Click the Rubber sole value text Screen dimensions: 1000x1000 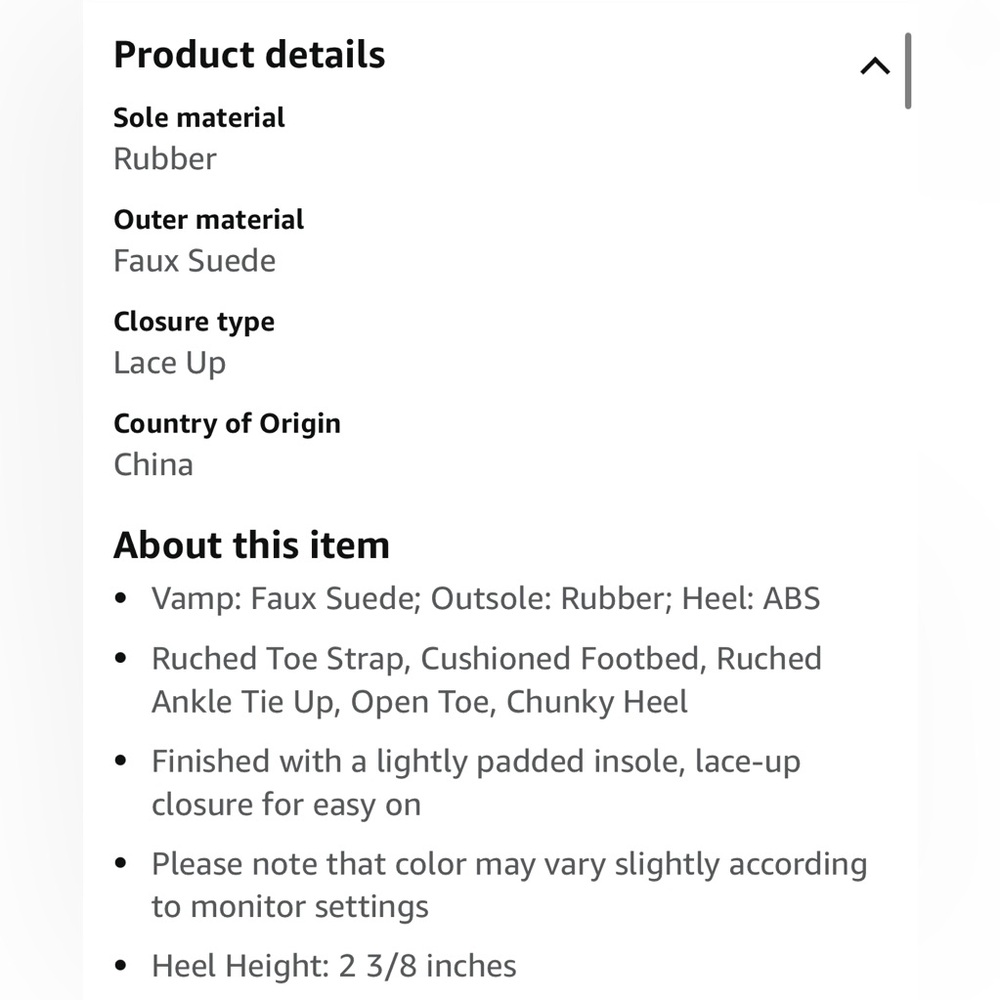tap(165, 159)
